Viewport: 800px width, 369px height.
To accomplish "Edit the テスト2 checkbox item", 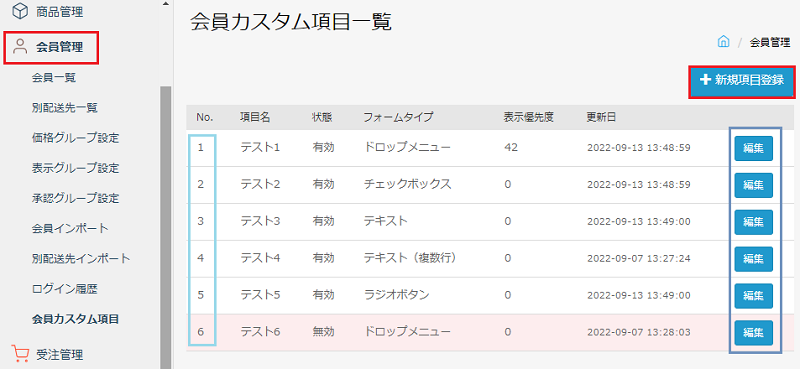I will 754,185.
